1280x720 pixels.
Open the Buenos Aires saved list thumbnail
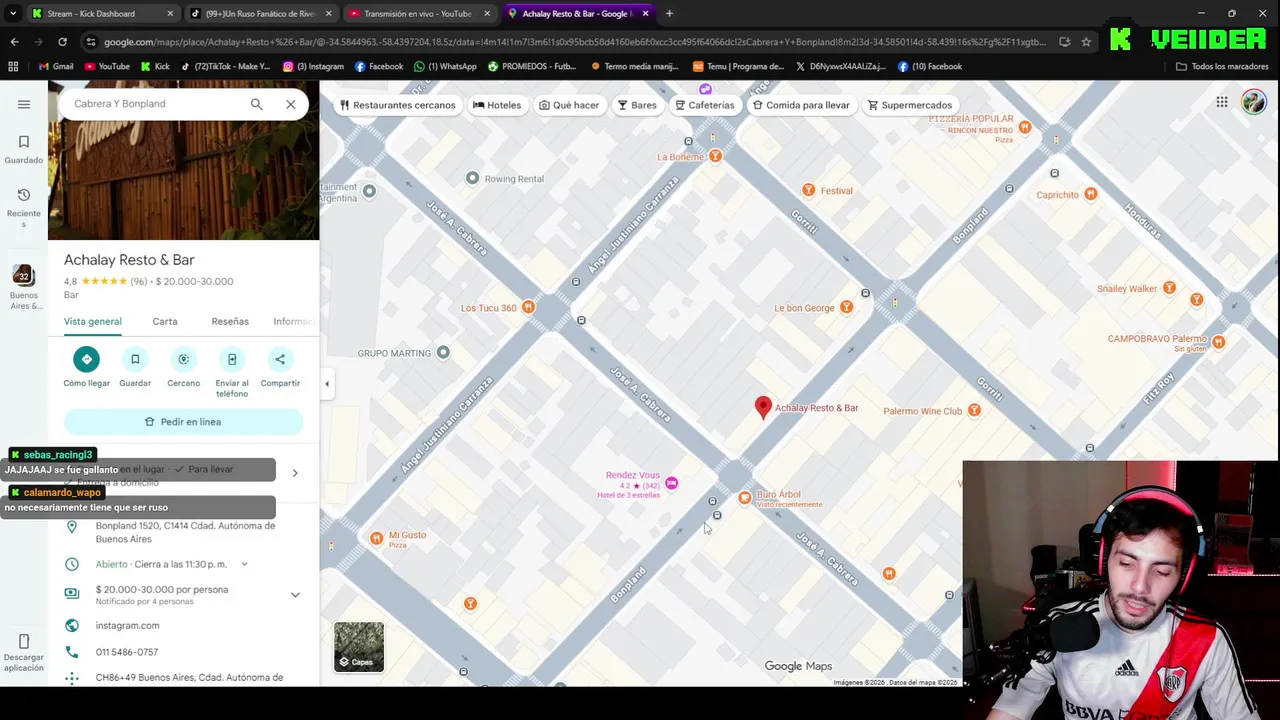pos(24,276)
